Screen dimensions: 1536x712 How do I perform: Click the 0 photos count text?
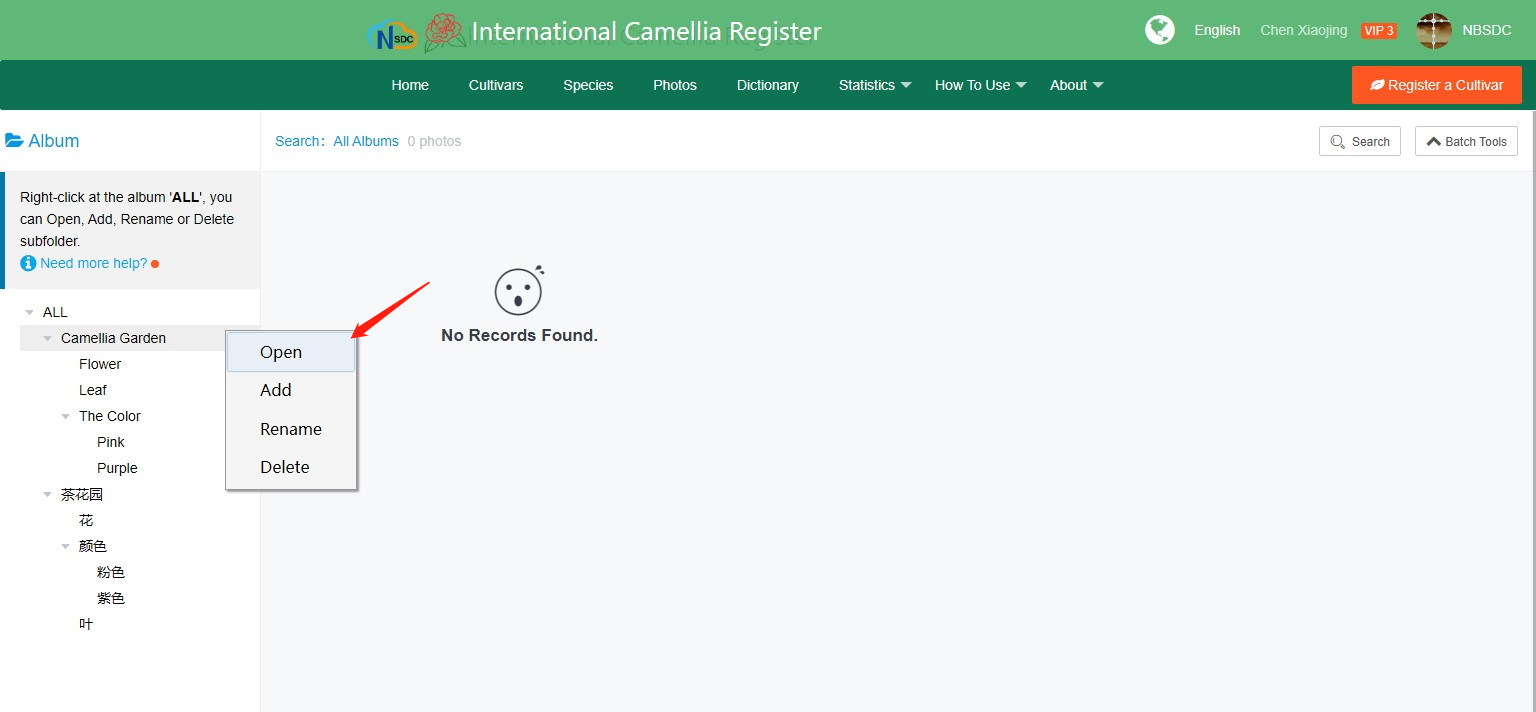(x=434, y=141)
